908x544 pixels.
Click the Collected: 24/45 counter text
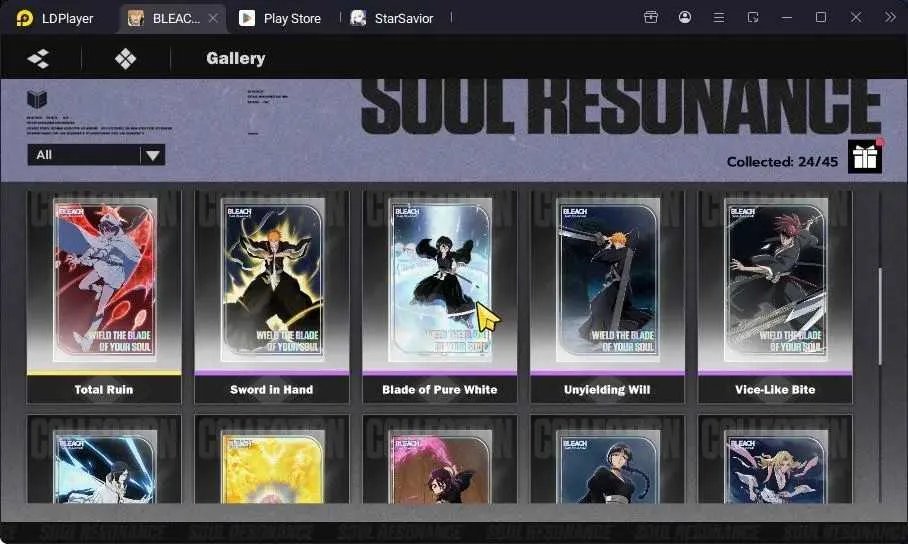click(x=782, y=162)
